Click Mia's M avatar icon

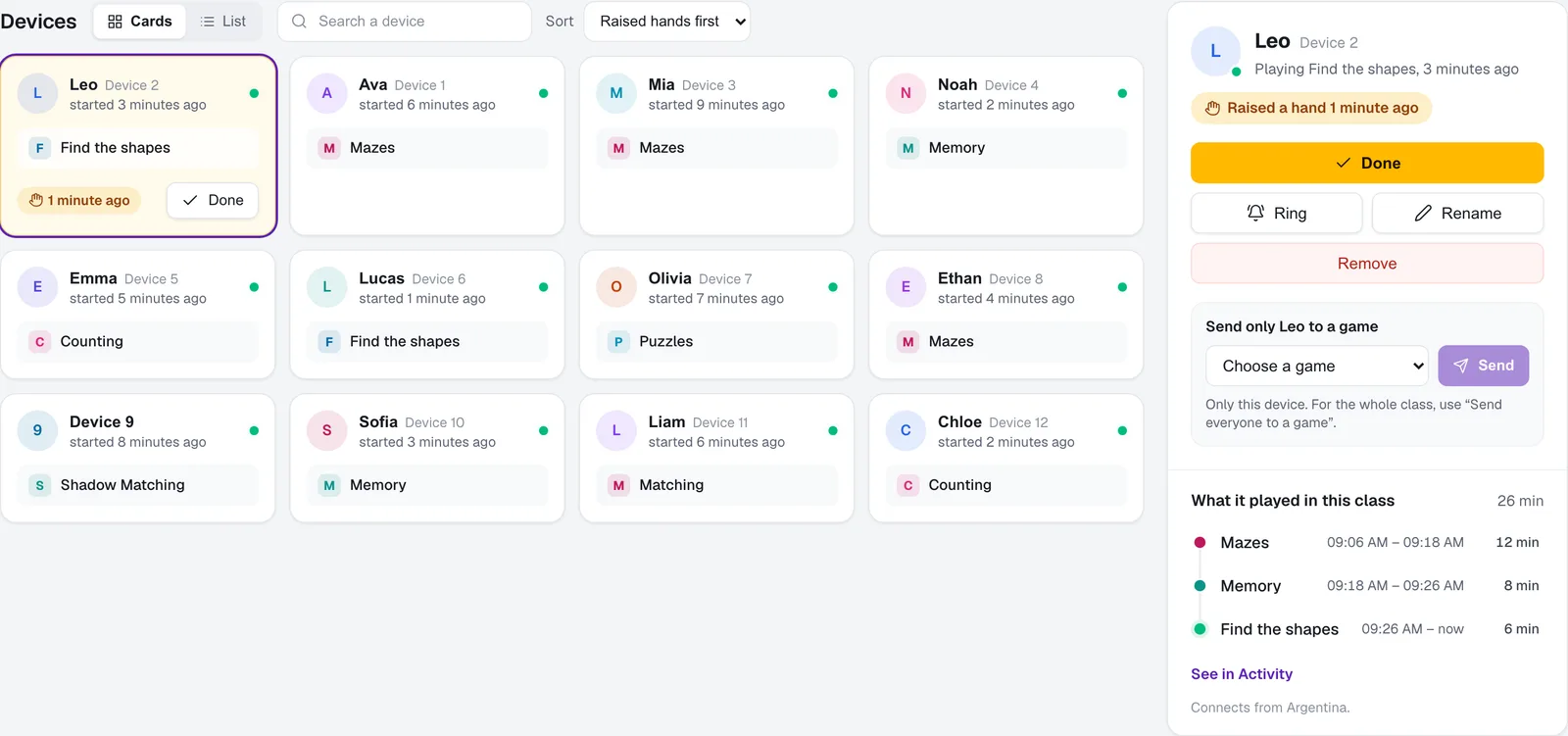[x=616, y=93]
